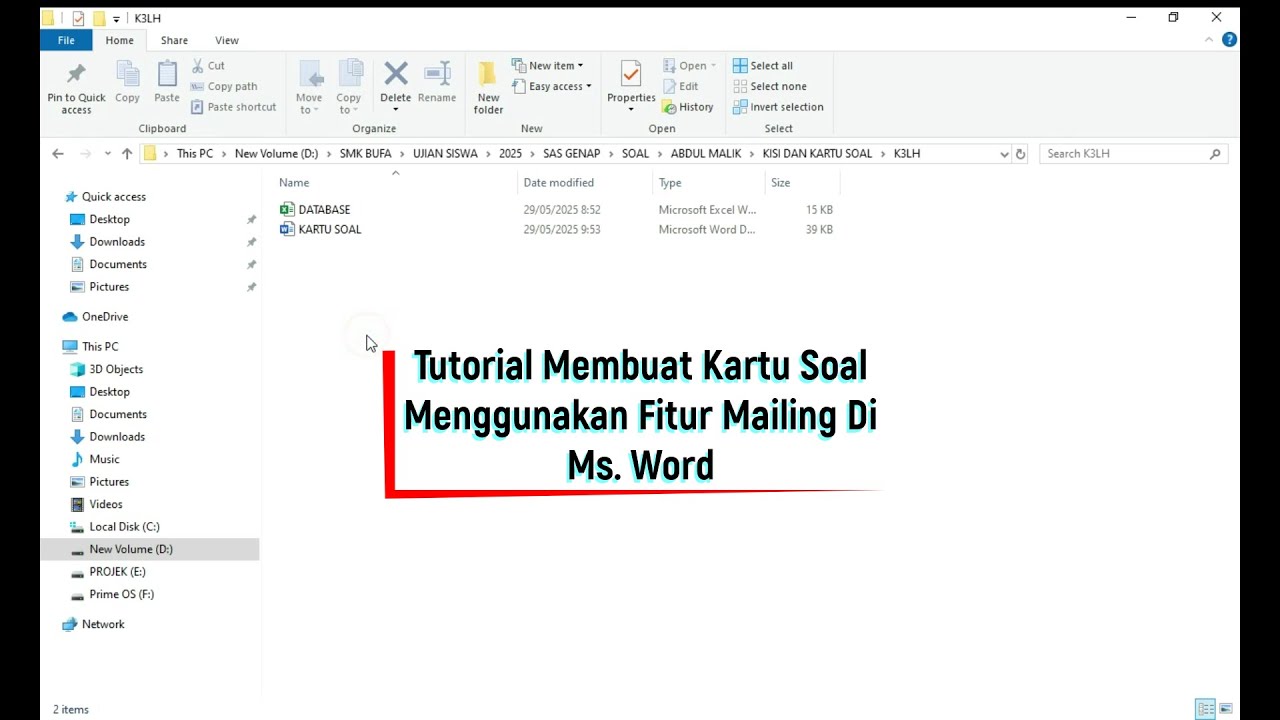Click Select all
The width and height of the screenshot is (1280, 720).
pyautogui.click(x=763, y=65)
